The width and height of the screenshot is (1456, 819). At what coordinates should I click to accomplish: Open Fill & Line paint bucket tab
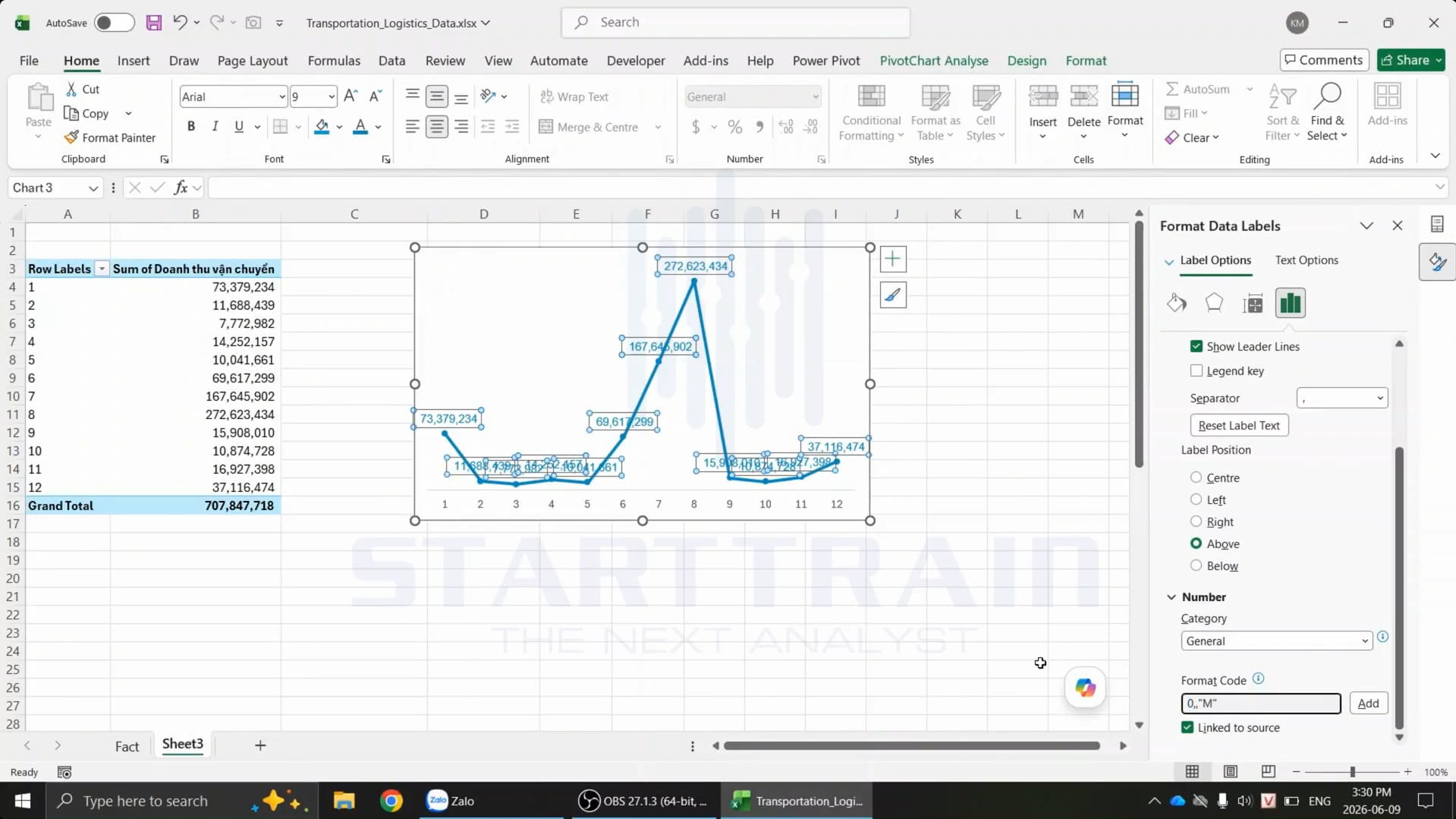point(1177,304)
